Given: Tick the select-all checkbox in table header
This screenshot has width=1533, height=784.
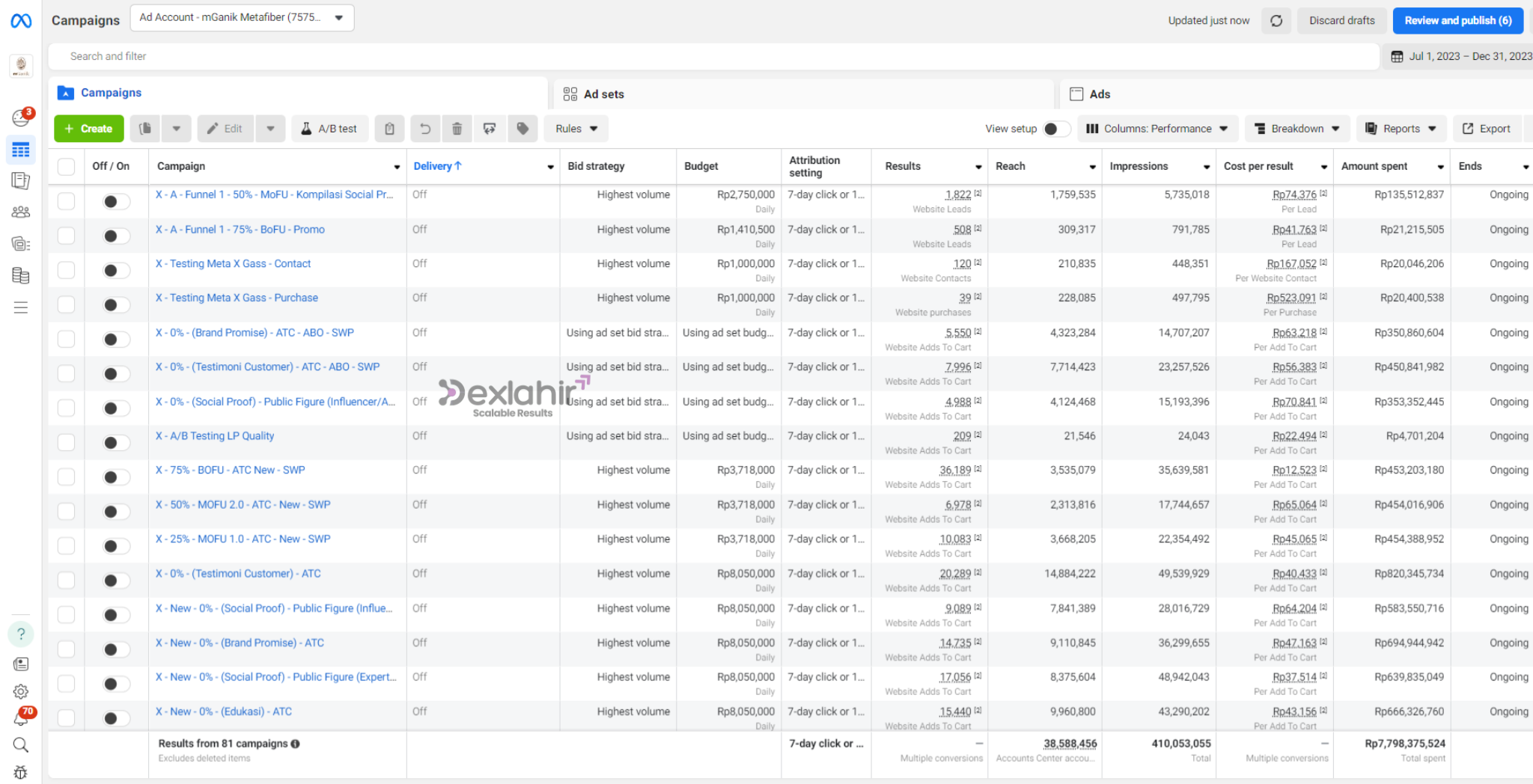Looking at the screenshot, I should pos(67,166).
